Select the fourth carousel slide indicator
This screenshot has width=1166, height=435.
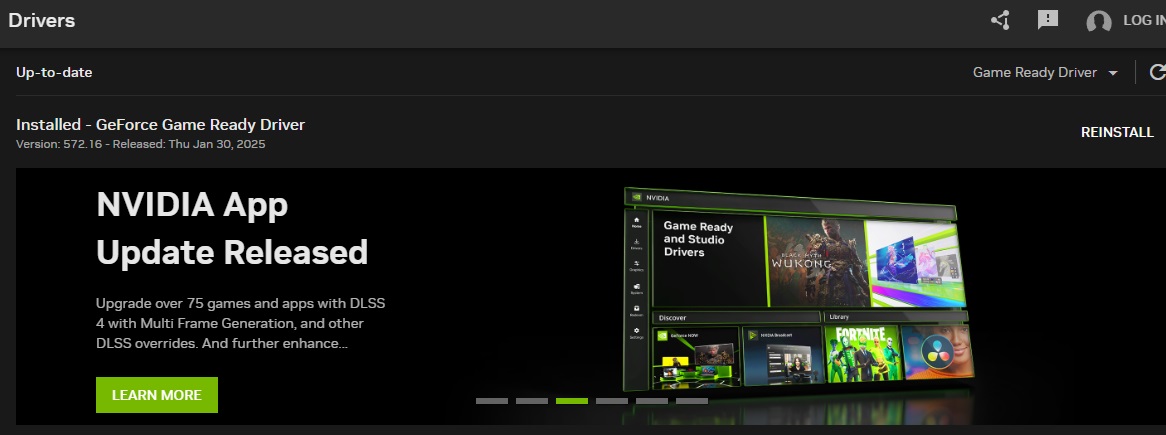coord(612,401)
